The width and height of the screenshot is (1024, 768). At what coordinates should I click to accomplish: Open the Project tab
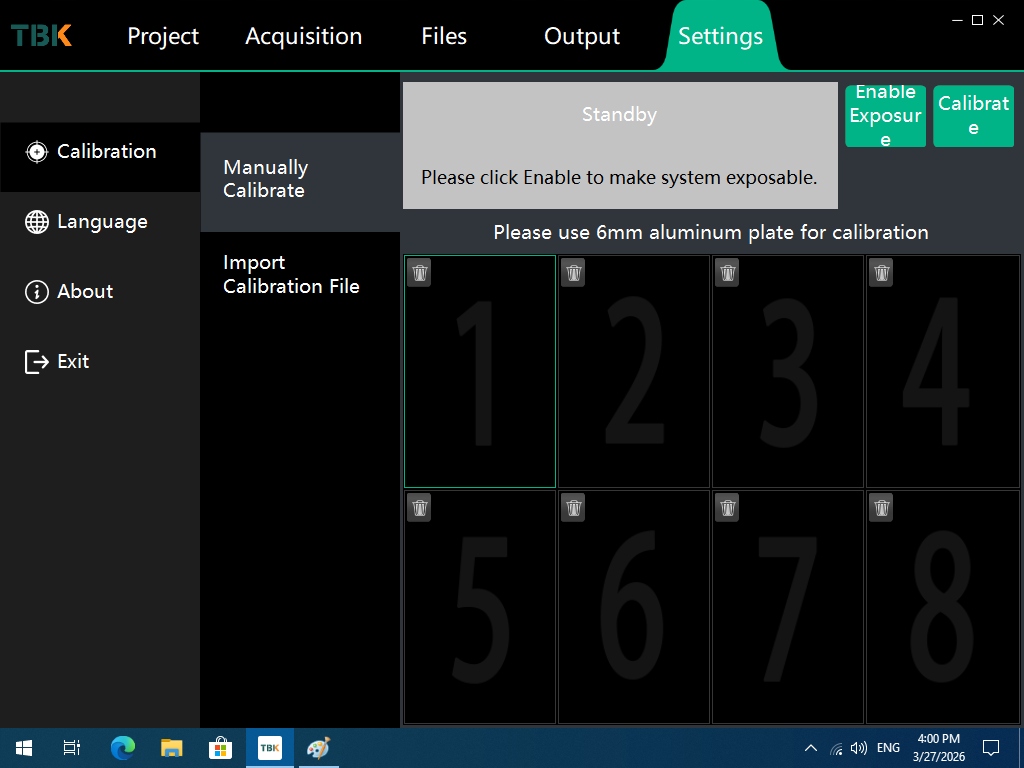pyautogui.click(x=163, y=36)
